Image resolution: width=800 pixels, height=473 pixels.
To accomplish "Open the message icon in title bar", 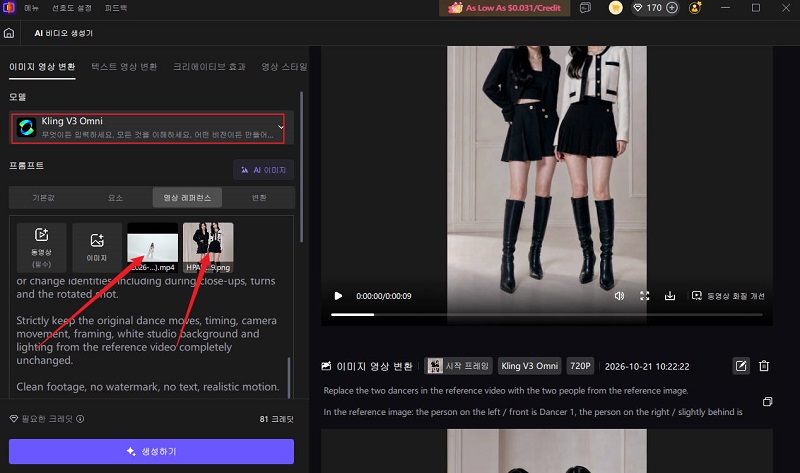I will [585, 8].
